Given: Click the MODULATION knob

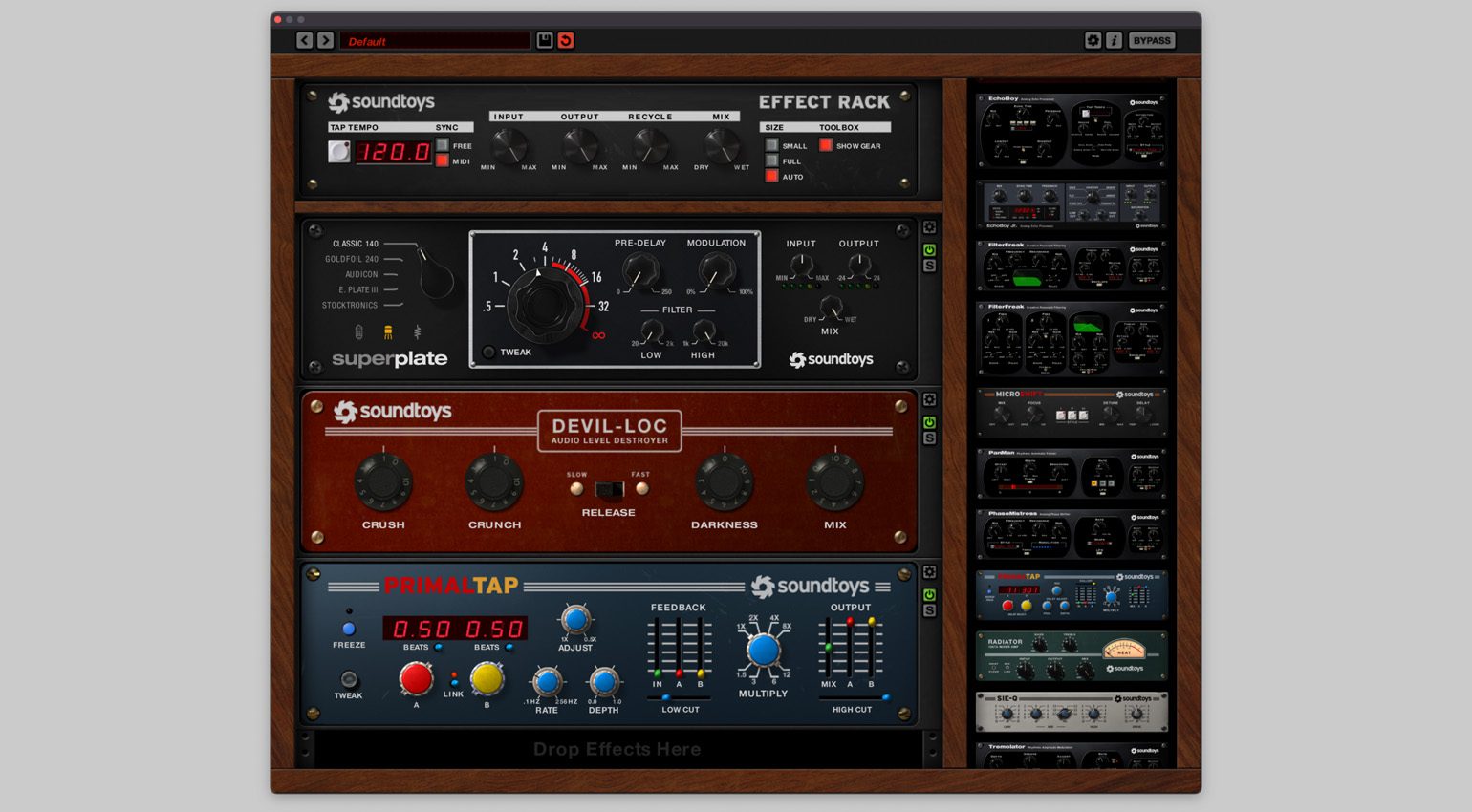Looking at the screenshot, I should click(716, 272).
